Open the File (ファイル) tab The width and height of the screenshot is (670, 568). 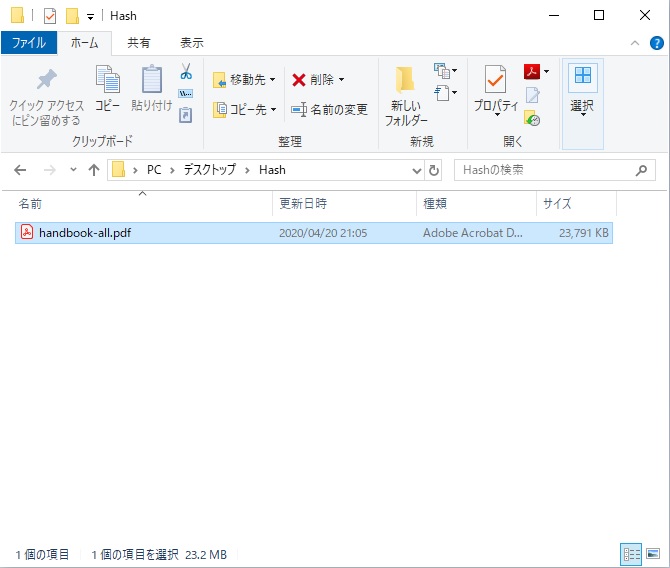pos(29,43)
